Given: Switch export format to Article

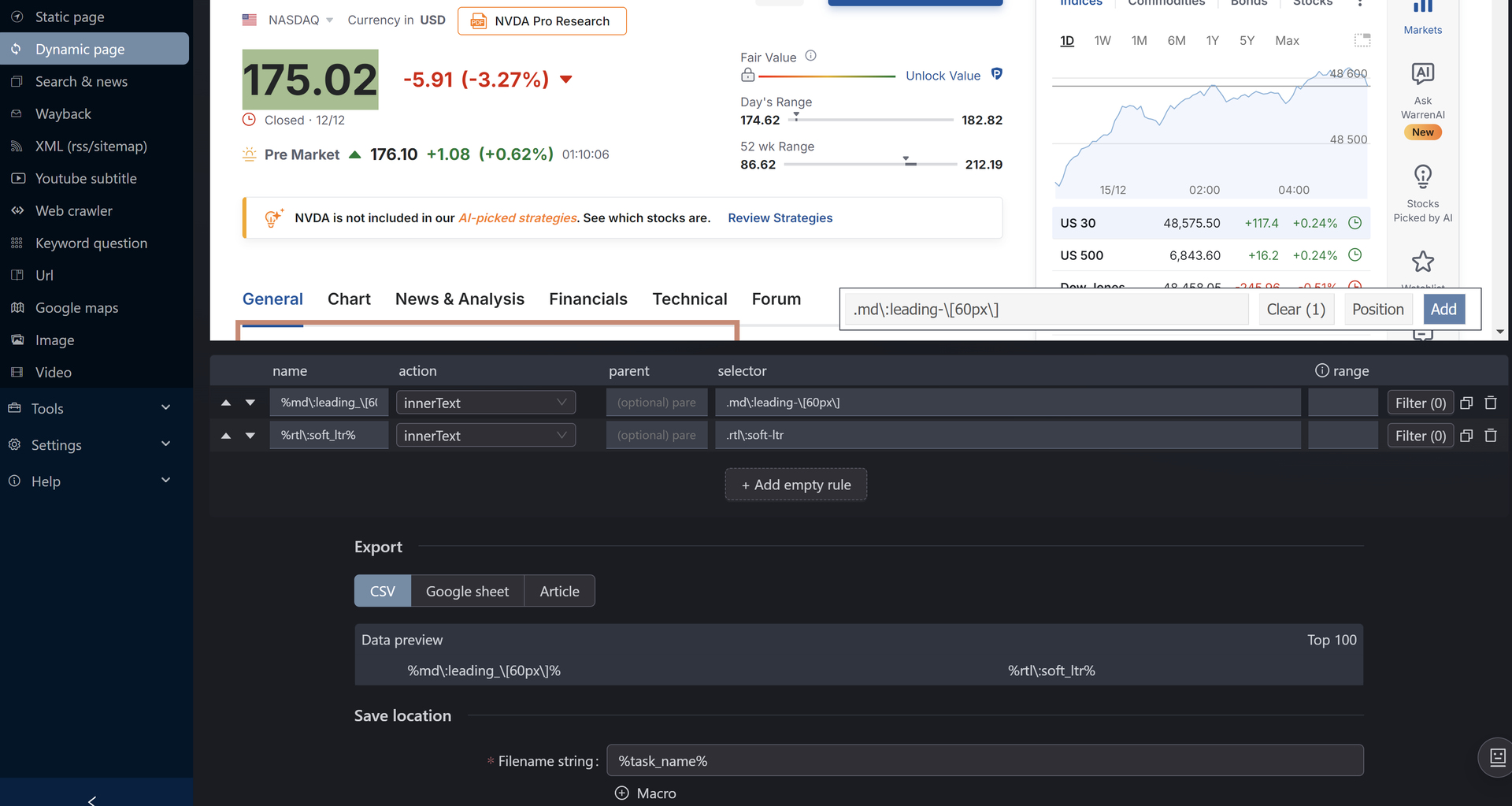Looking at the screenshot, I should (x=559, y=591).
